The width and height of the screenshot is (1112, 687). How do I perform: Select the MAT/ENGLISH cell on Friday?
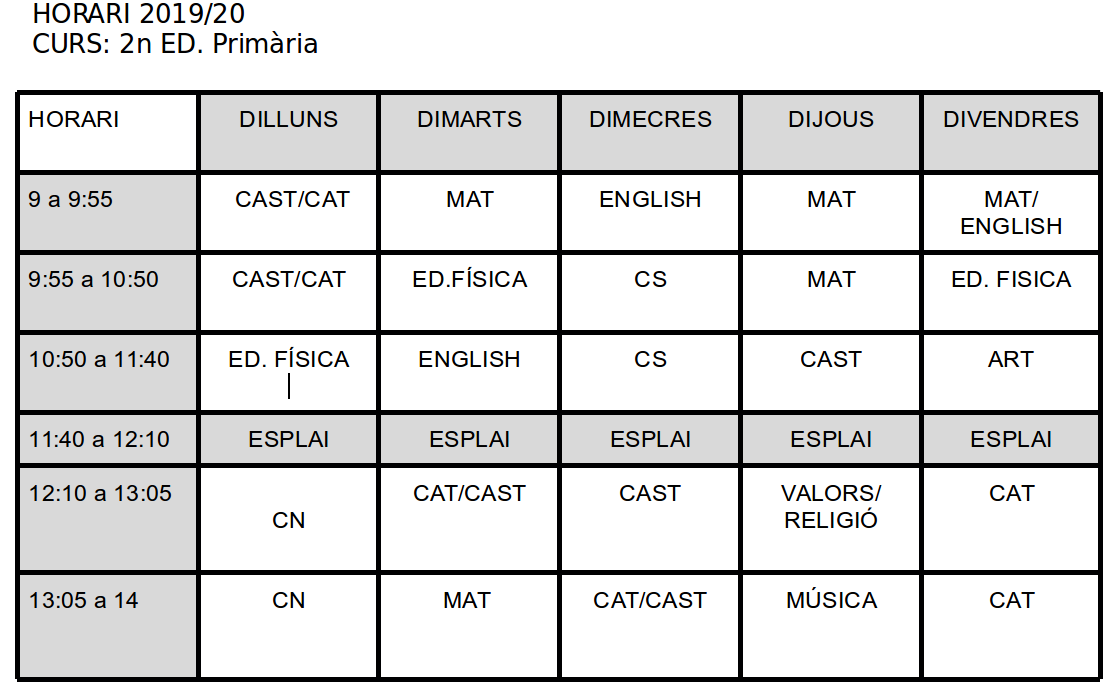1011,213
